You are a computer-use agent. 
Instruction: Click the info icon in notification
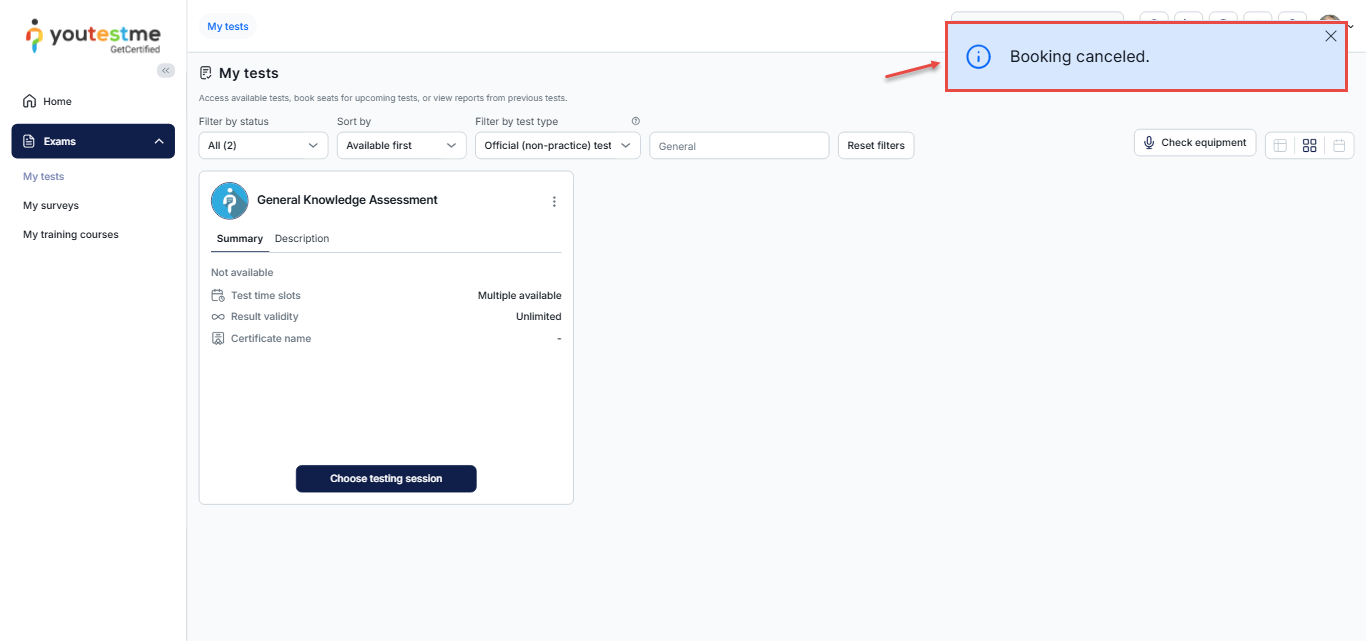(979, 57)
